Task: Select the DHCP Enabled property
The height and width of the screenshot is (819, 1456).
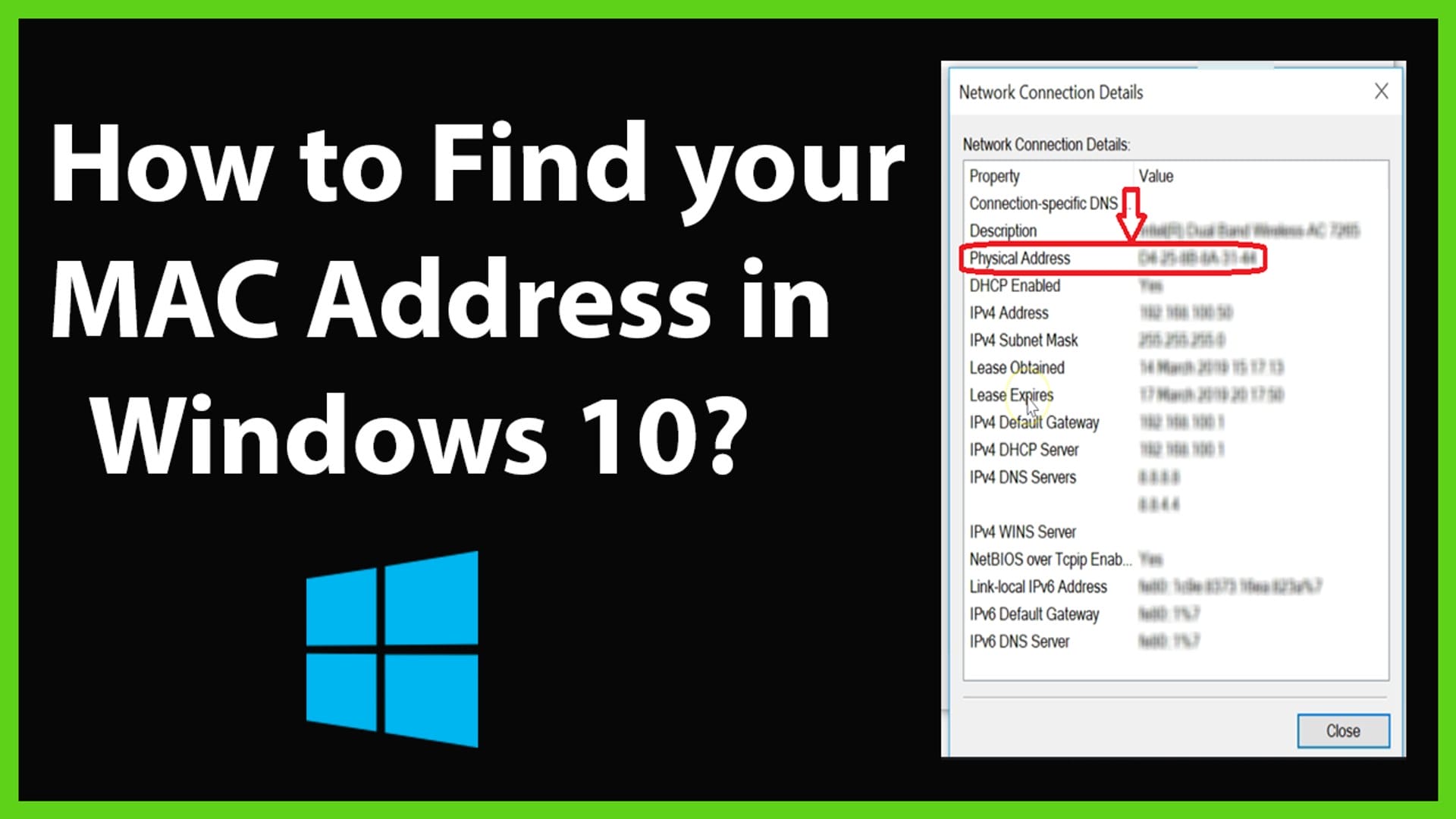Action: [x=1015, y=285]
